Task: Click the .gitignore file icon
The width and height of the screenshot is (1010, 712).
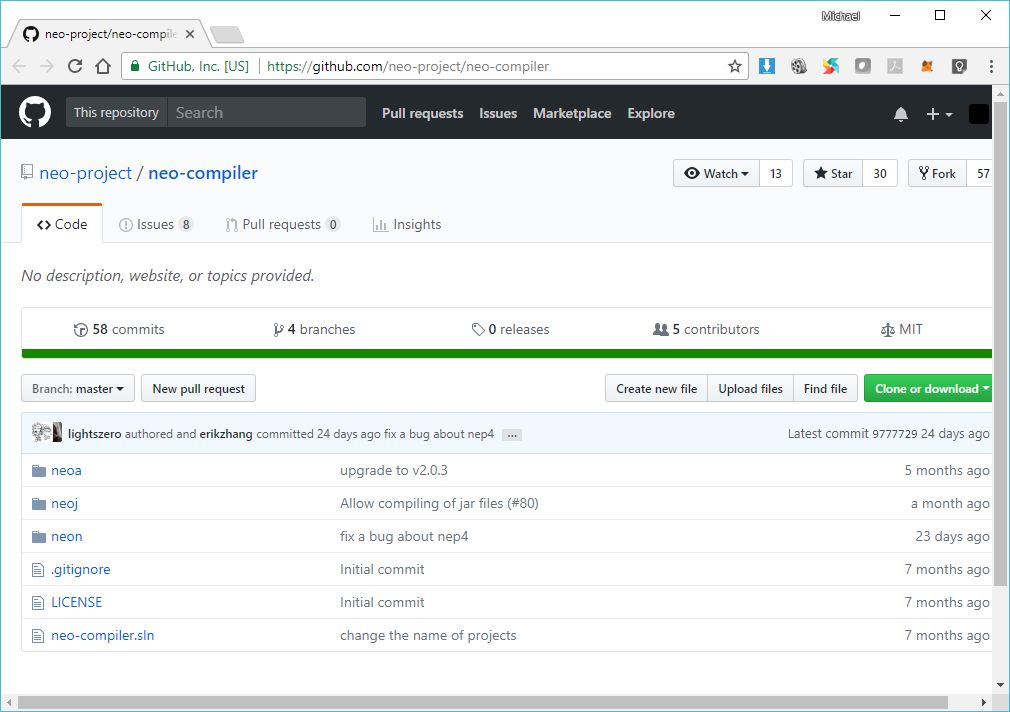Action: tap(38, 570)
